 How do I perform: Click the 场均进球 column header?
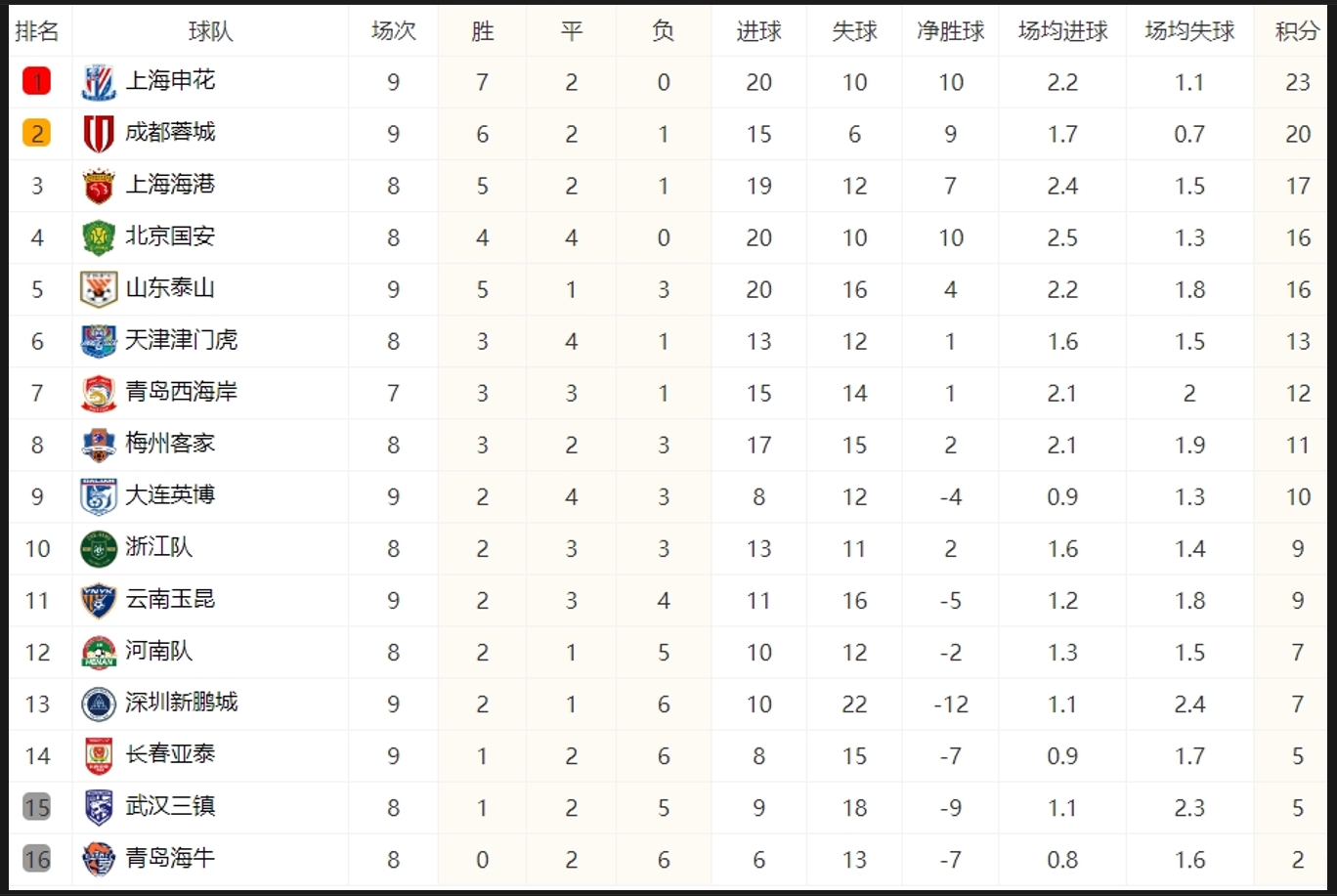(x=1062, y=31)
